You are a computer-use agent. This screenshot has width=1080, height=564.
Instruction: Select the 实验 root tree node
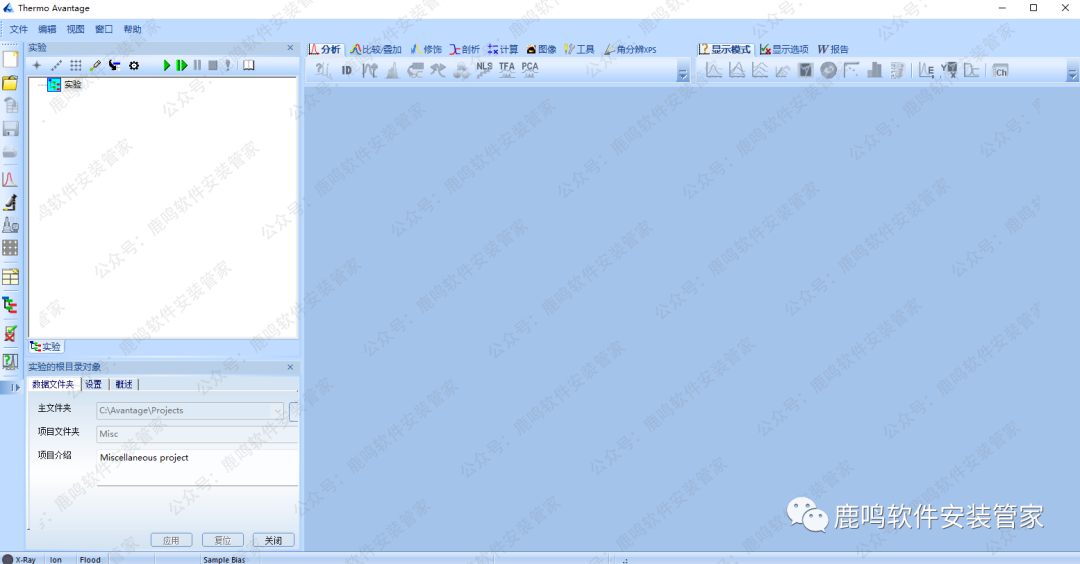72,85
